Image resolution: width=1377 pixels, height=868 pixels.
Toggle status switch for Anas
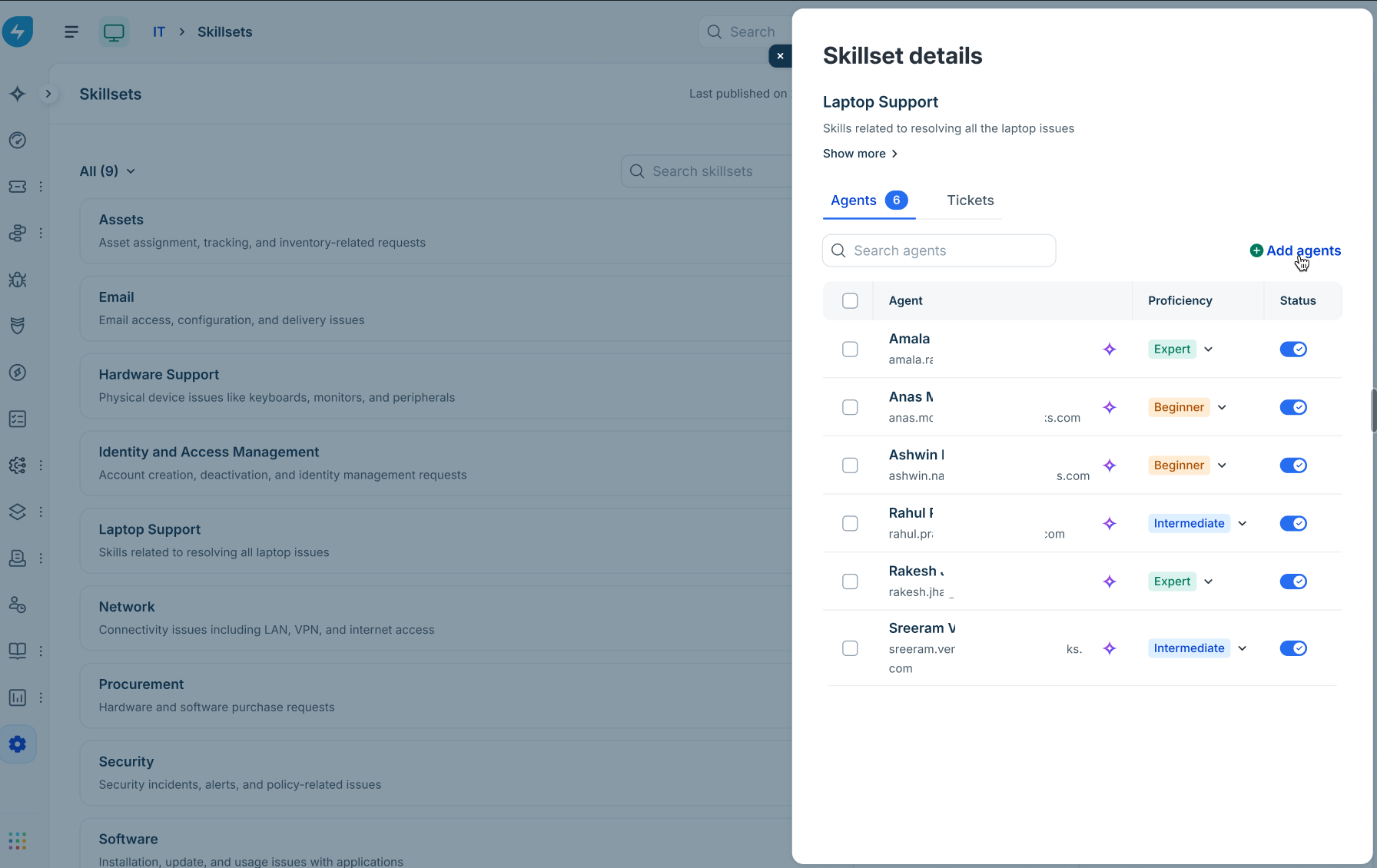point(1293,407)
